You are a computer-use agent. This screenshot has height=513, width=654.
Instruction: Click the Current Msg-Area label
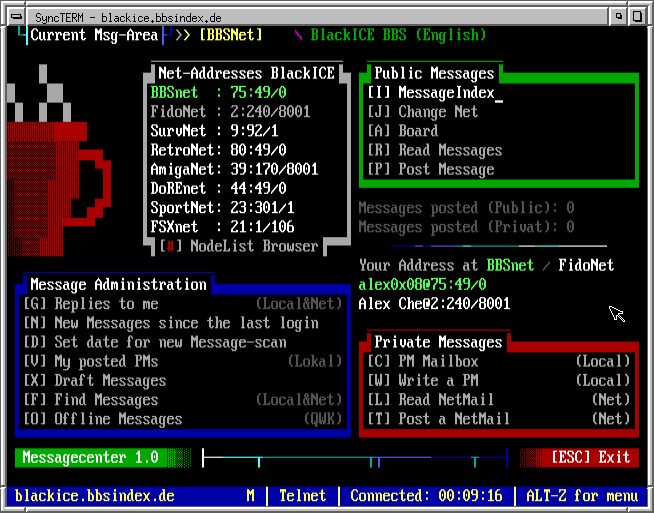click(x=94, y=35)
